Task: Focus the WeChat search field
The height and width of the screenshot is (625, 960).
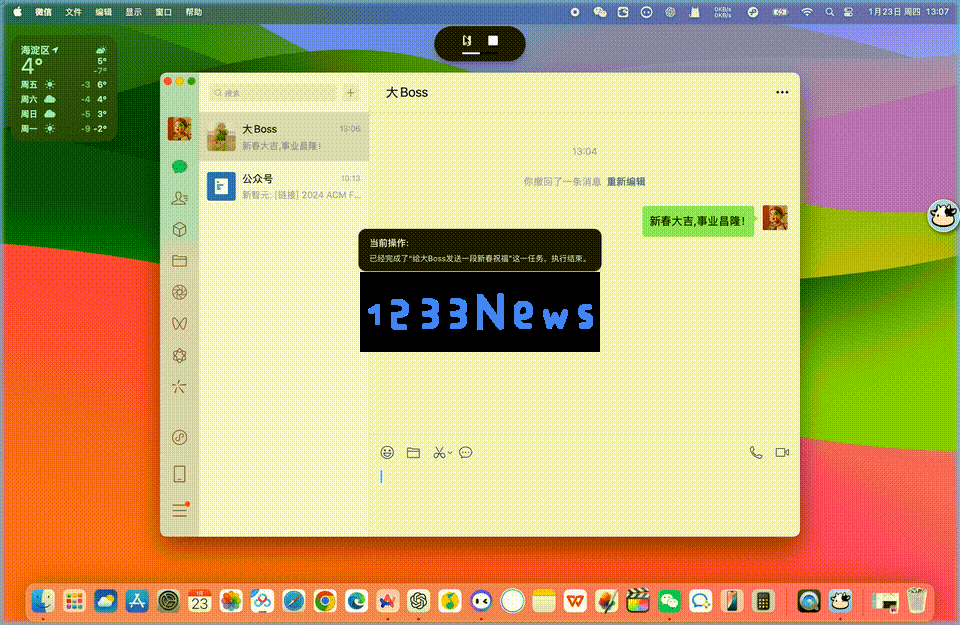Action: (273, 93)
